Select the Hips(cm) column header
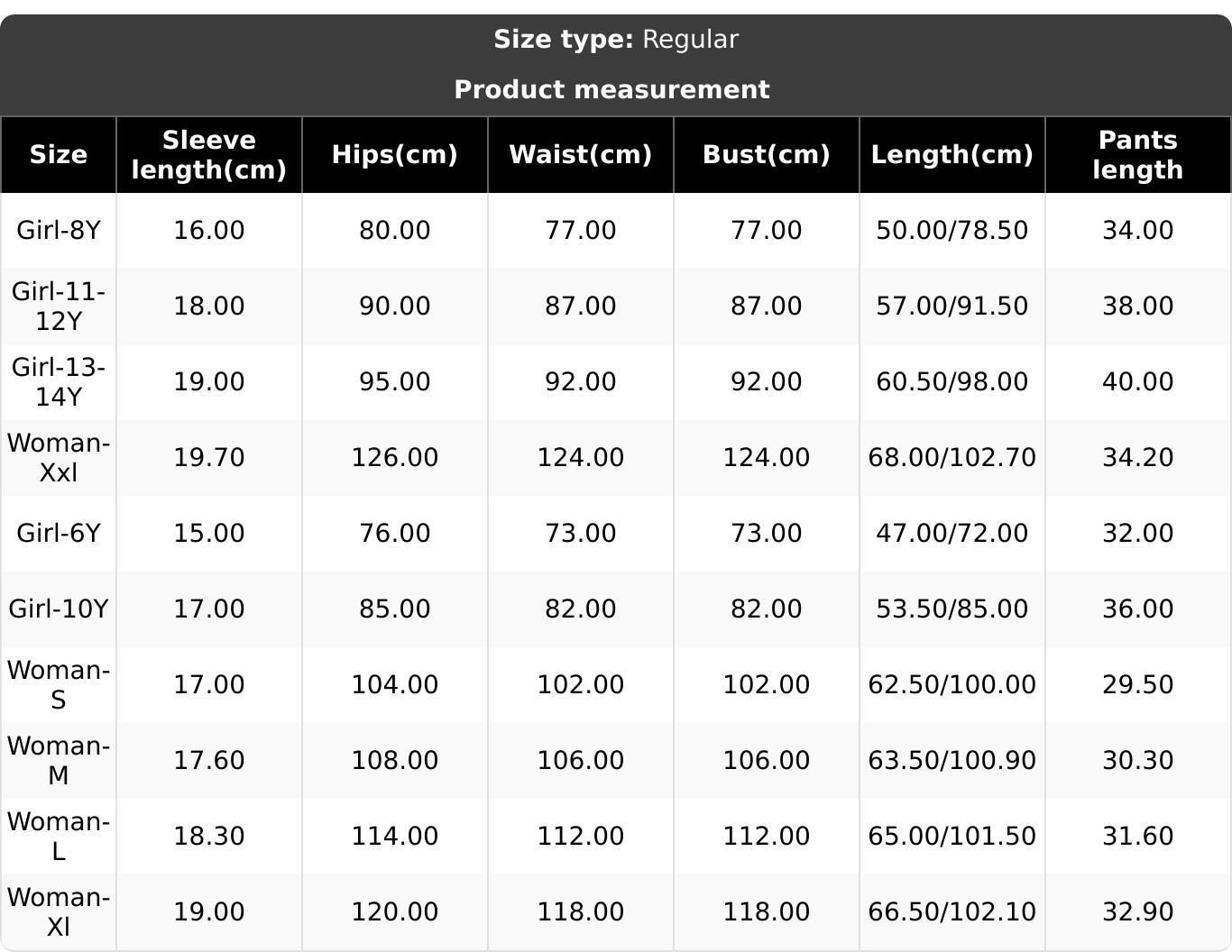The image size is (1232, 952). point(394,154)
